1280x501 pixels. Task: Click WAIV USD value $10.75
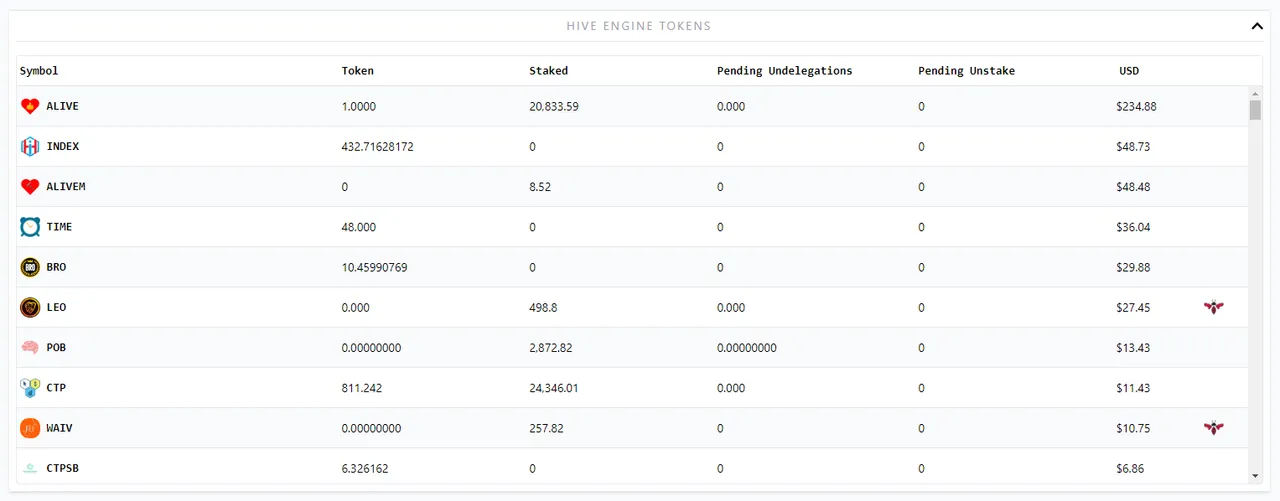[x=1134, y=428]
